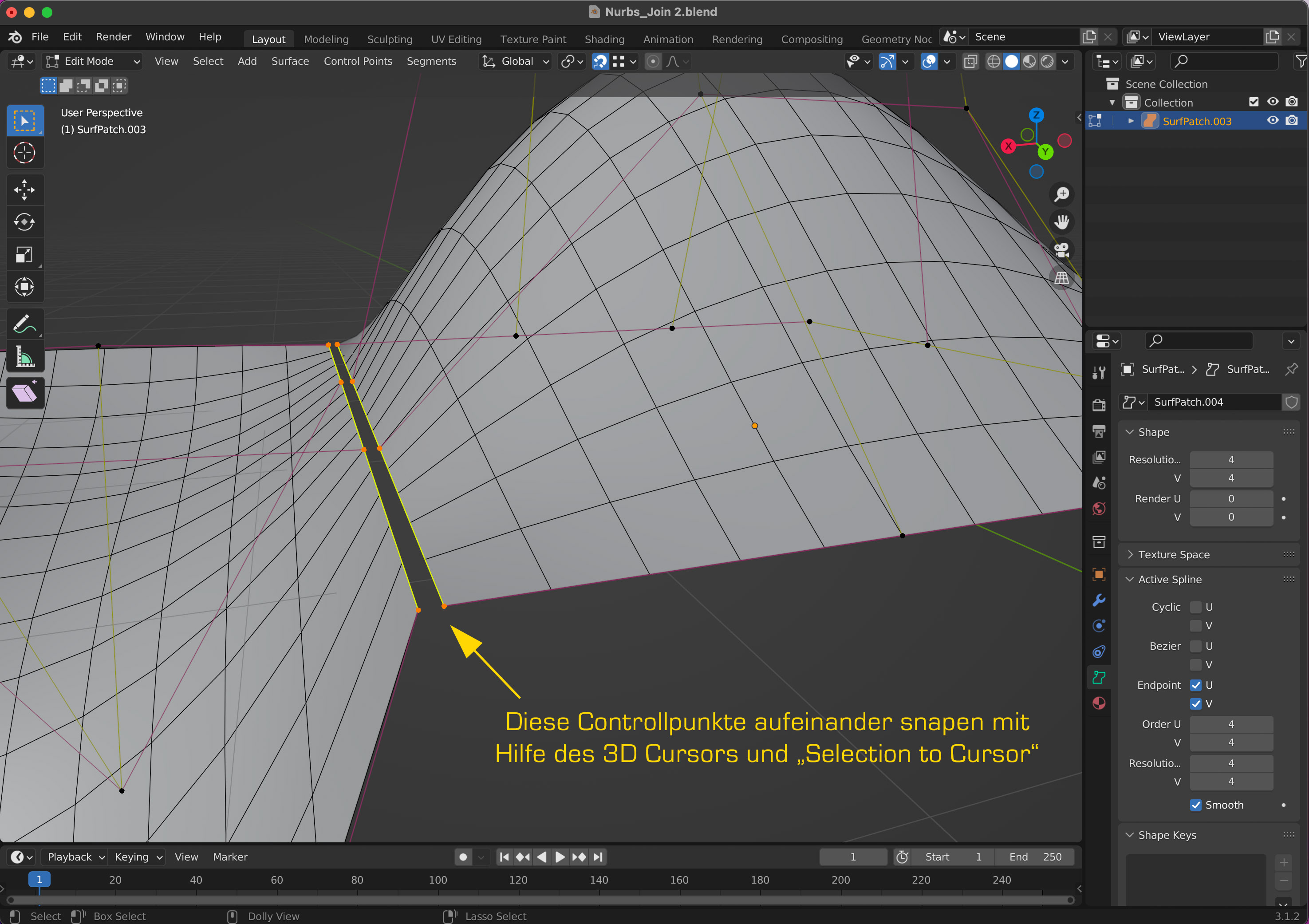Click the End frame field
The height and width of the screenshot is (924, 1309).
pyautogui.click(x=1035, y=857)
